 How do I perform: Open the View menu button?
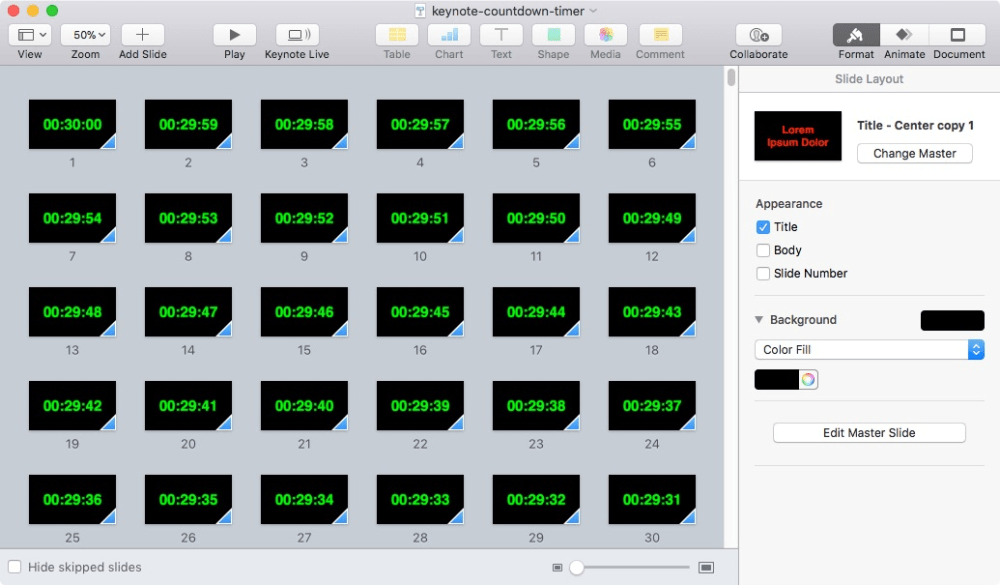click(30, 35)
